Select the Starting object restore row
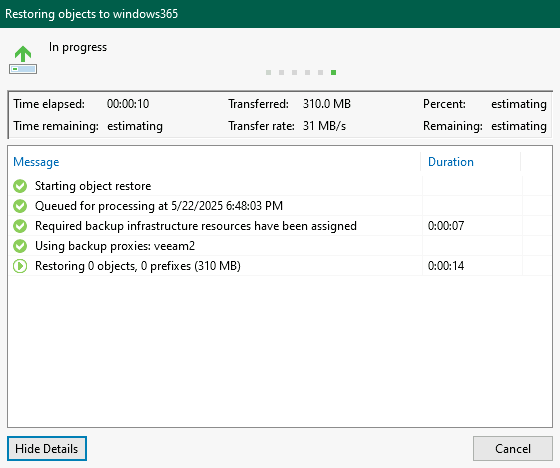Viewport: 560px width, 468px height. tap(280, 186)
